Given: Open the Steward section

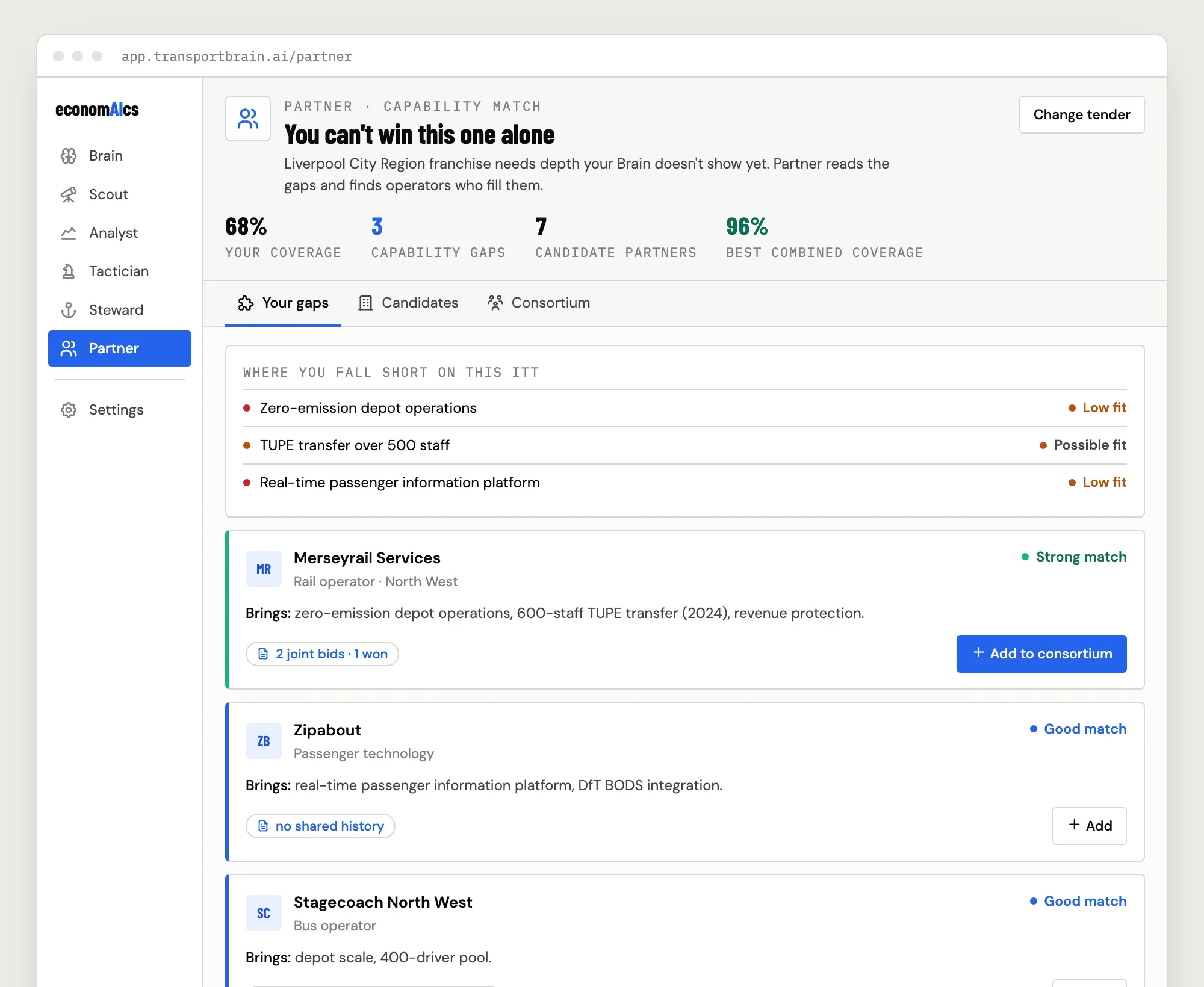Looking at the screenshot, I should [x=120, y=310].
